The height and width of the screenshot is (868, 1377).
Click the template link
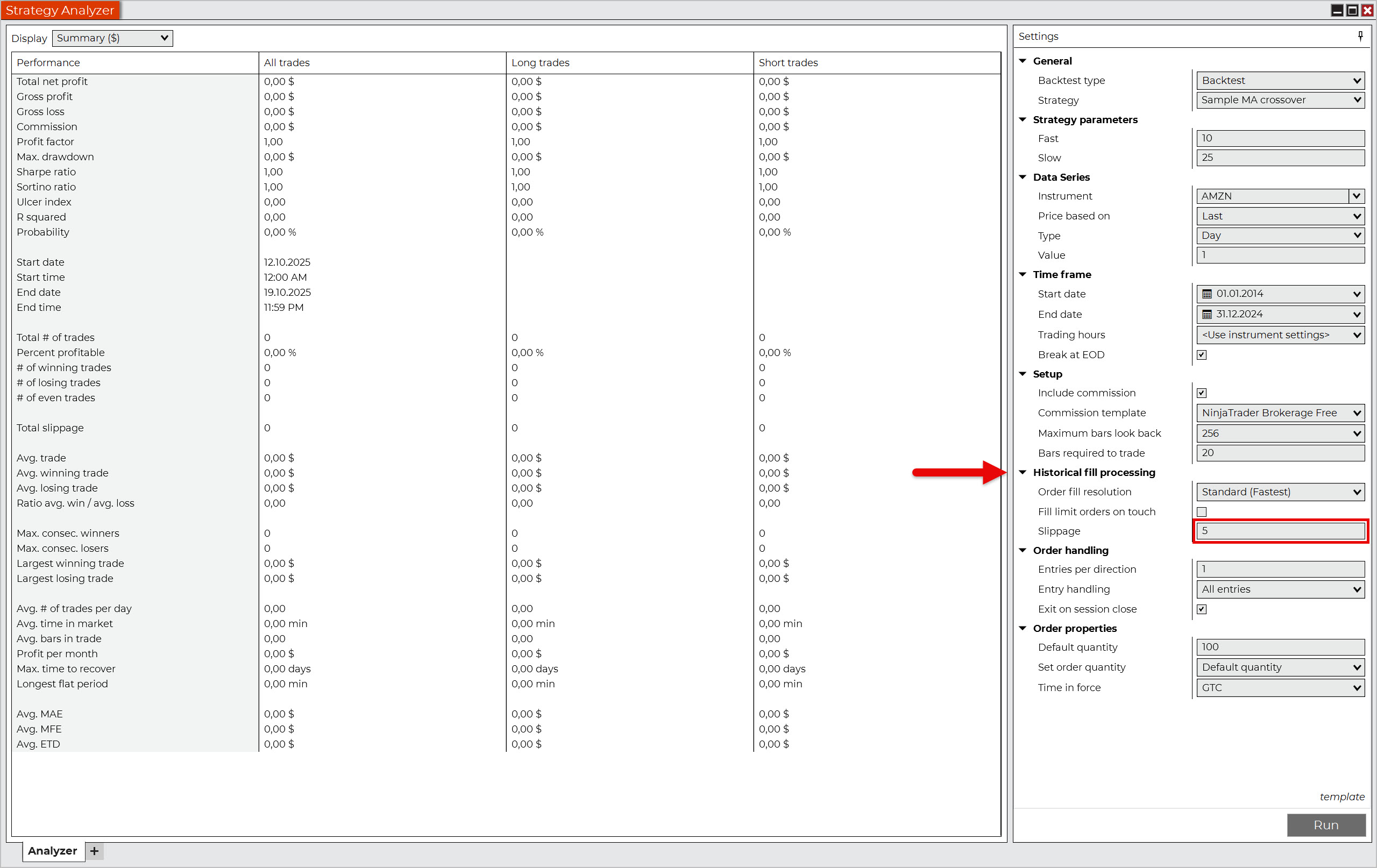point(1341,796)
